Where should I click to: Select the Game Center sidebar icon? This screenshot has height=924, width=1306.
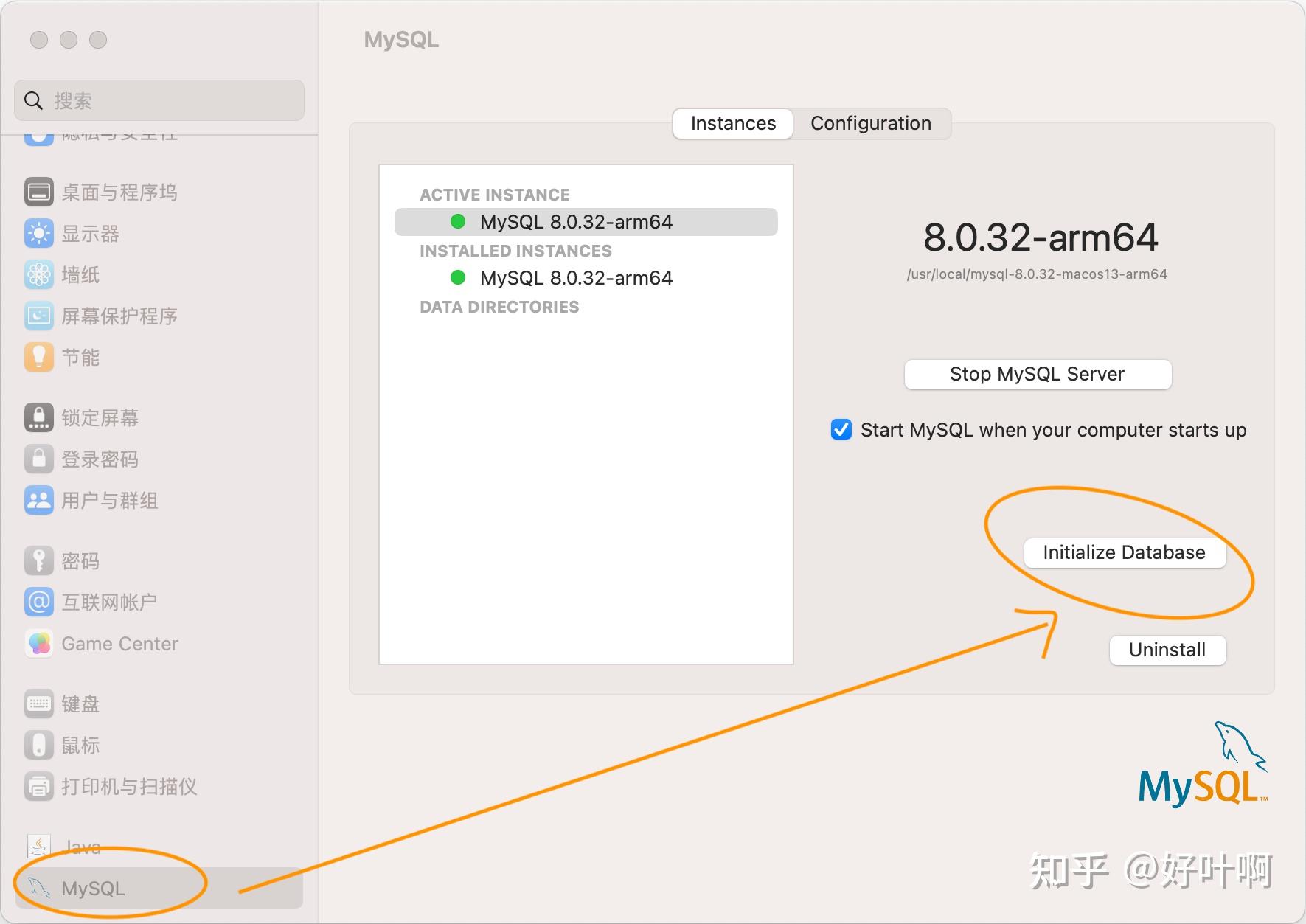[x=119, y=643]
